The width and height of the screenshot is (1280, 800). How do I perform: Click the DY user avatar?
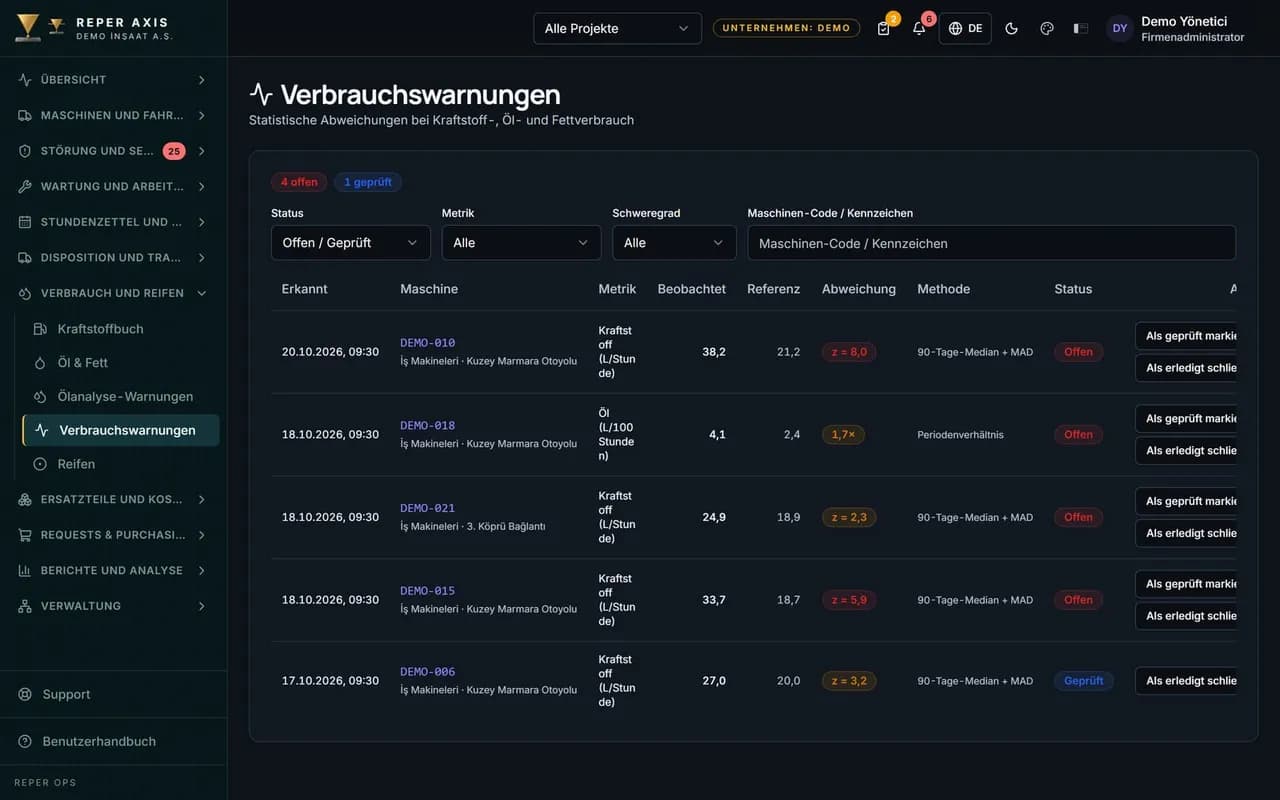1120,28
